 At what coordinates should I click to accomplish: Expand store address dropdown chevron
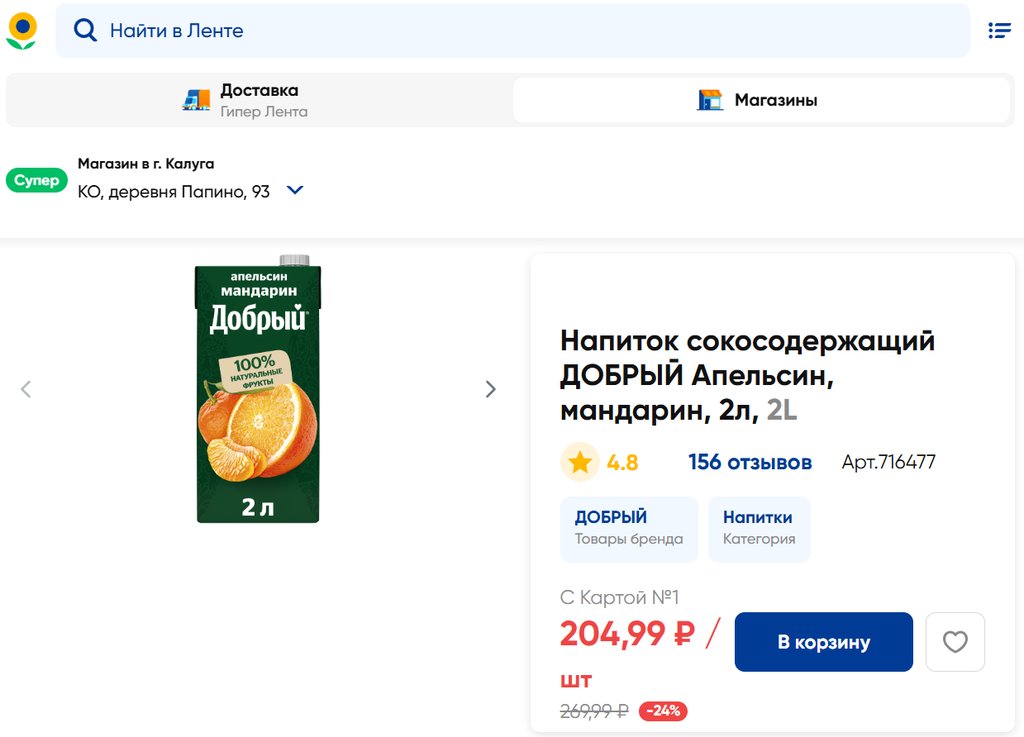(295, 190)
